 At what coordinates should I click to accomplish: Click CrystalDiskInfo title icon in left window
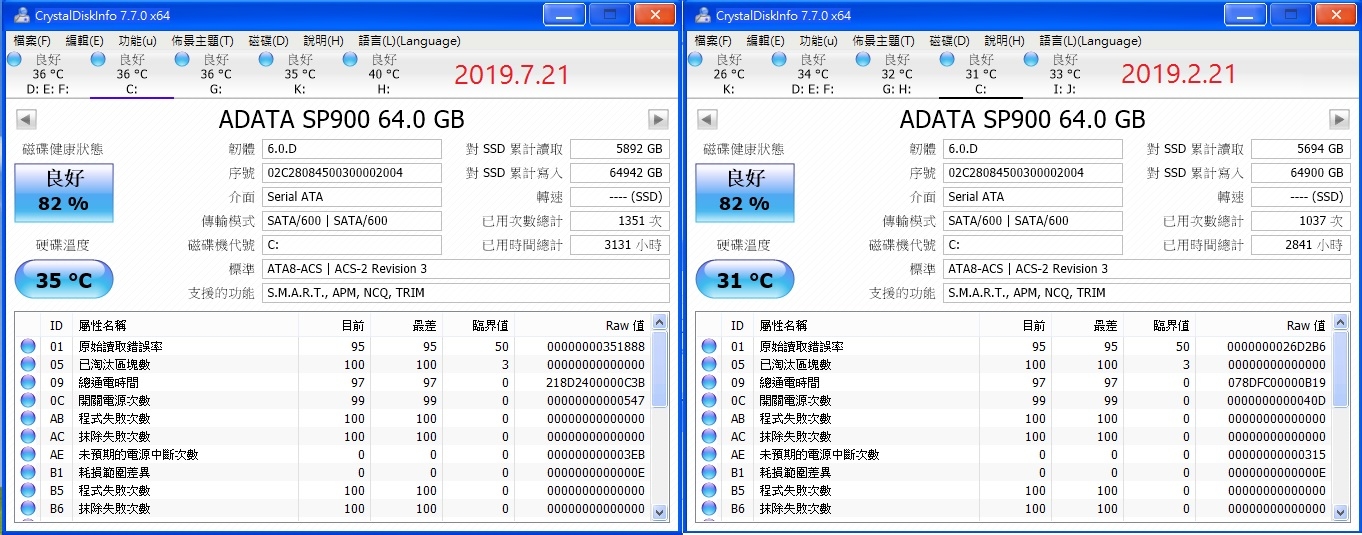[x=22, y=15]
